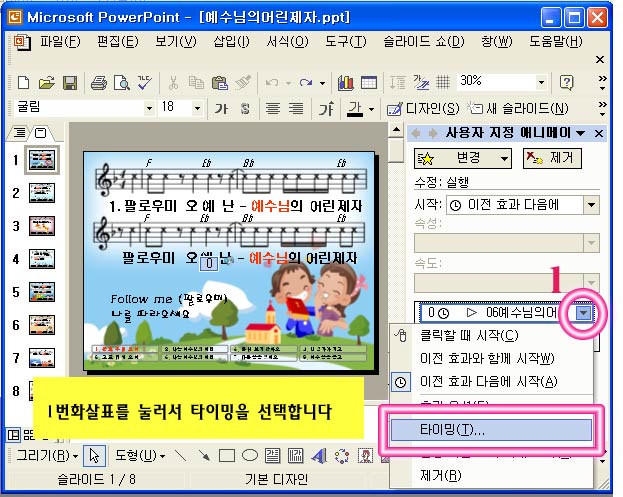Select the Format Painter brush
This screenshot has width=623, height=497.
(x=242, y=83)
